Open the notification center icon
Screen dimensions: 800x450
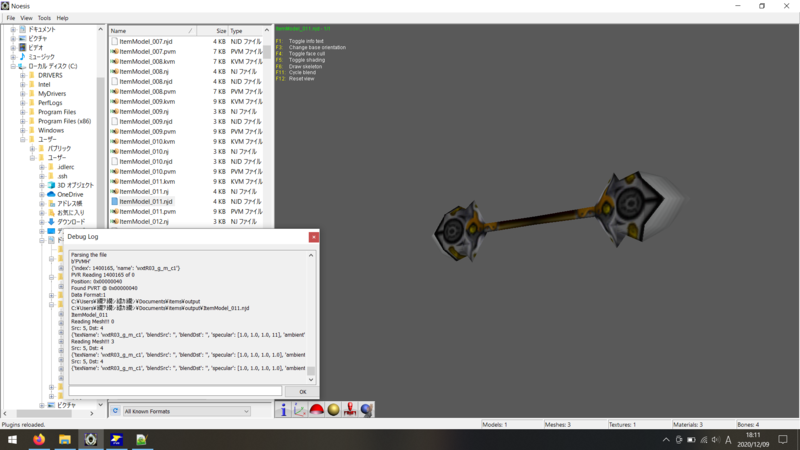[x=783, y=439]
